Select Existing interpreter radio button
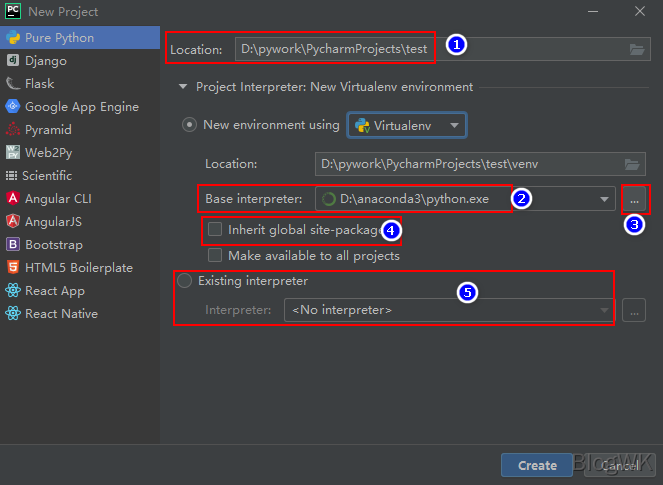This screenshot has height=485, width=663. [185, 281]
